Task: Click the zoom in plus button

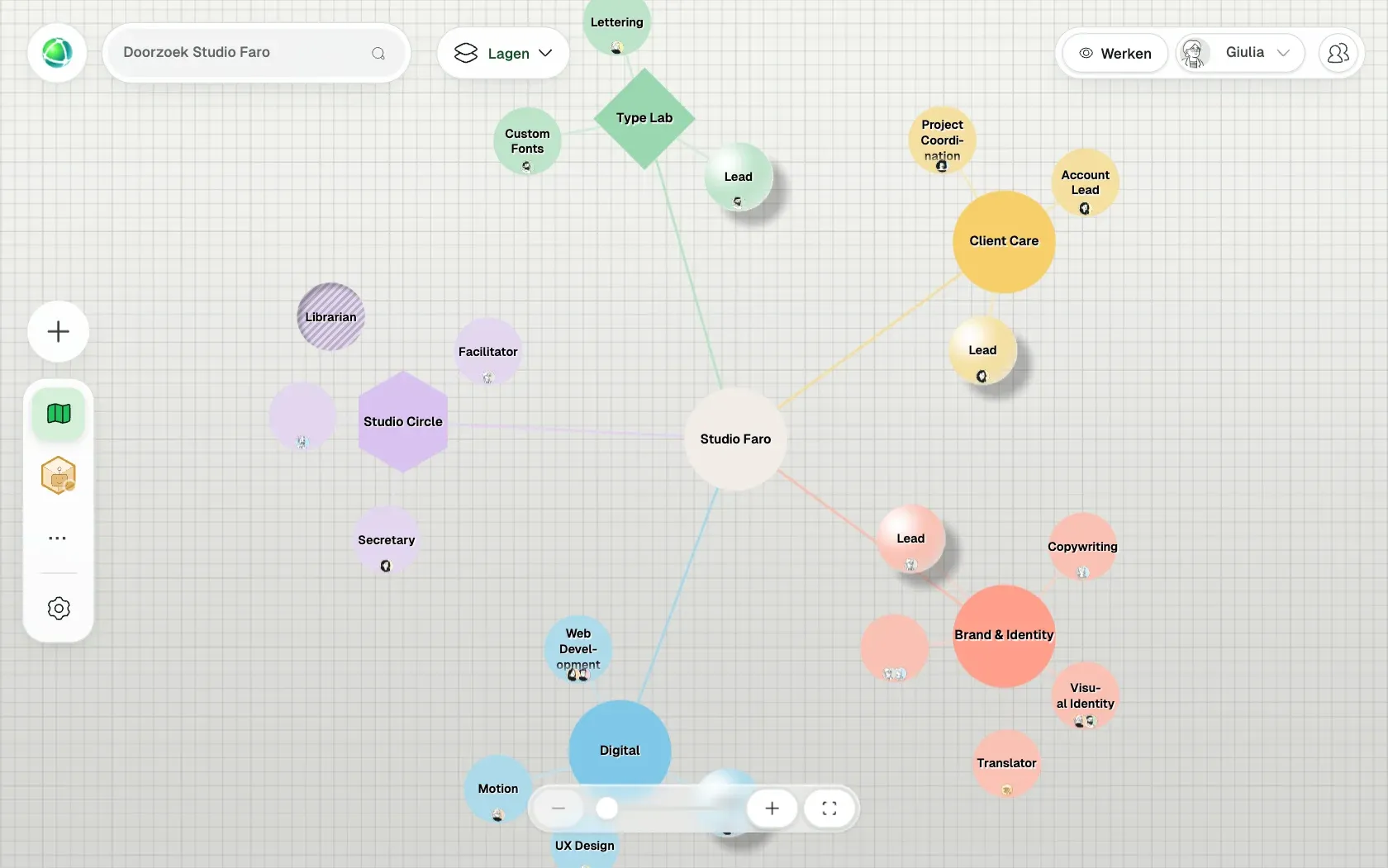Action: tap(772, 809)
